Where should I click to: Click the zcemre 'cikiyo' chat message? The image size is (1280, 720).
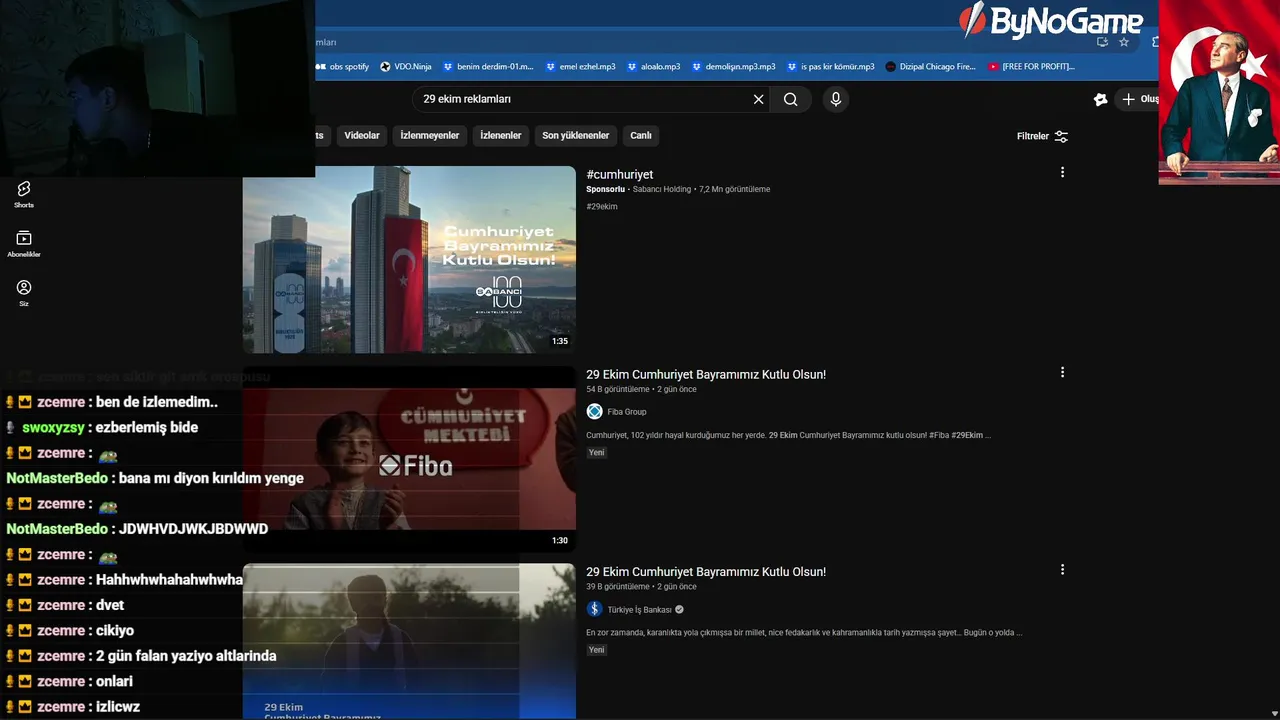(x=115, y=631)
